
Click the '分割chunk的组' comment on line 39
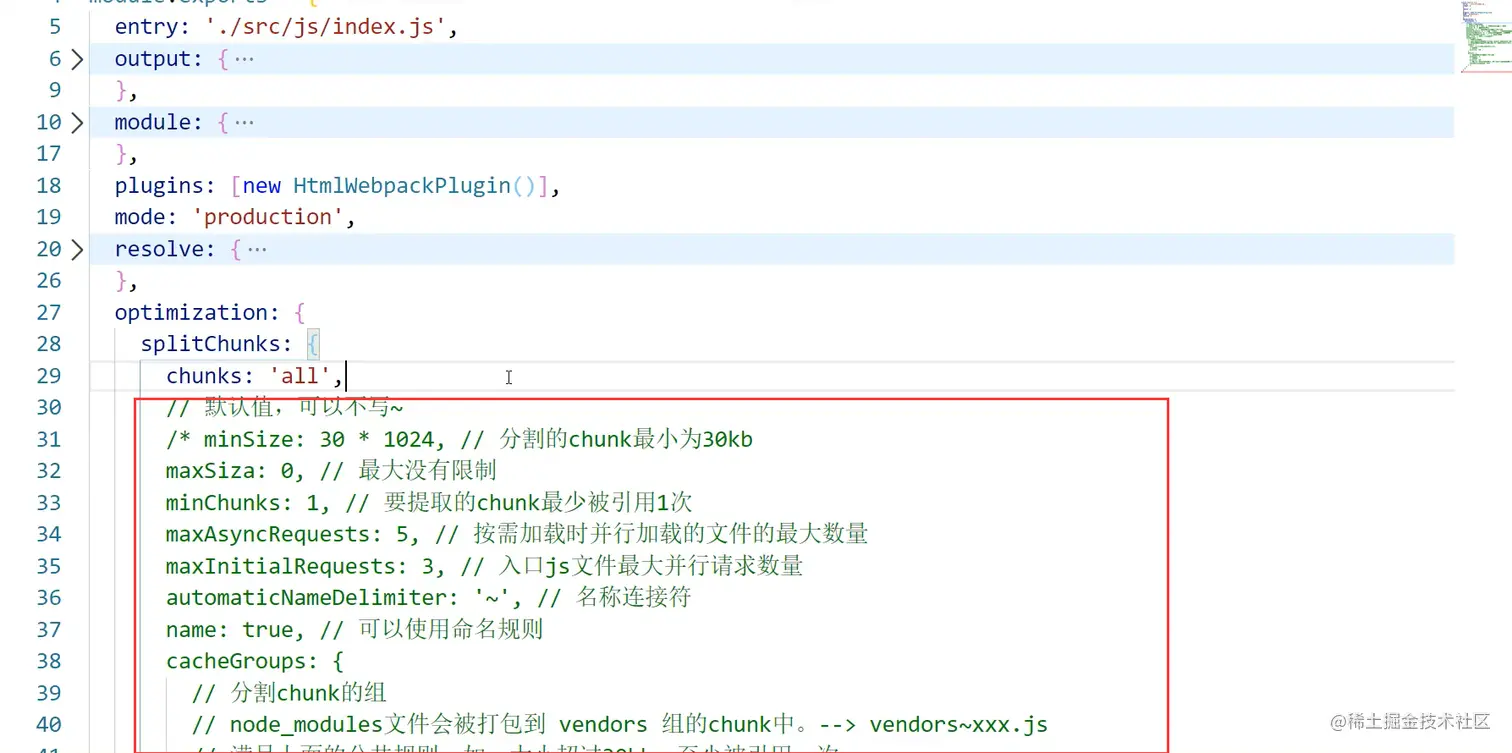tap(308, 694)
